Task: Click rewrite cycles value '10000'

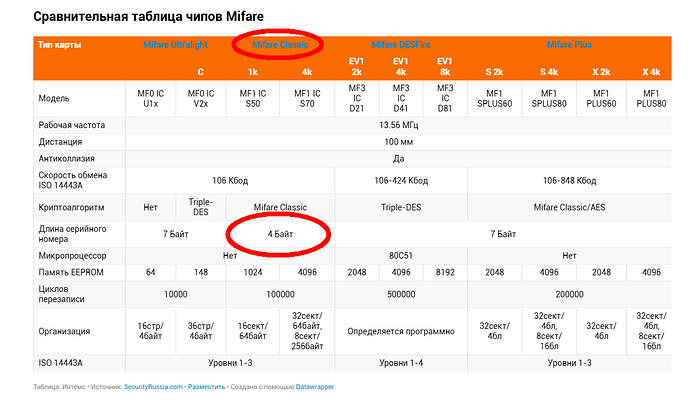Action: [176, 294]
